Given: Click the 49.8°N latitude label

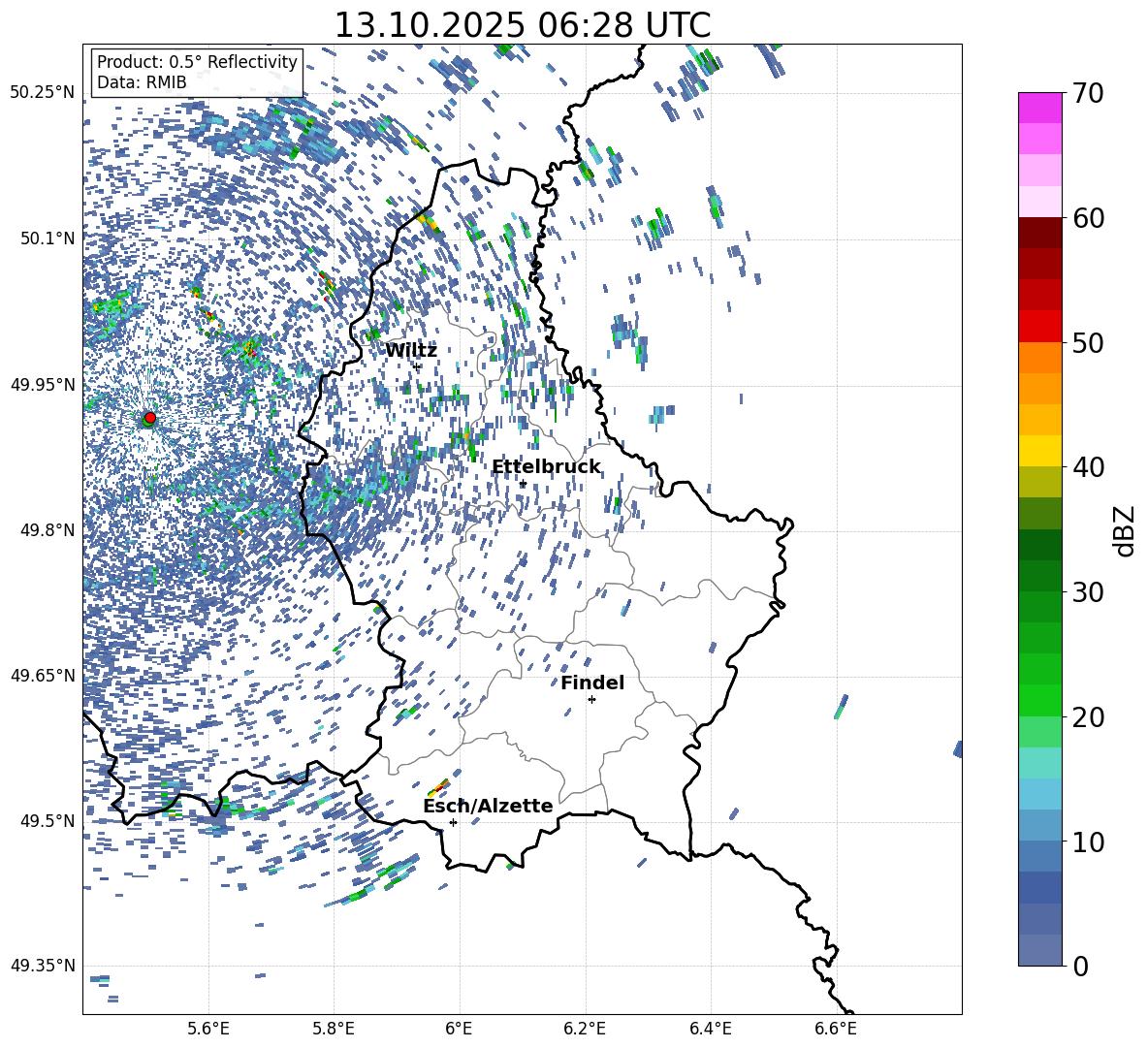Looking at the screenshot, I should pos(48,530).
